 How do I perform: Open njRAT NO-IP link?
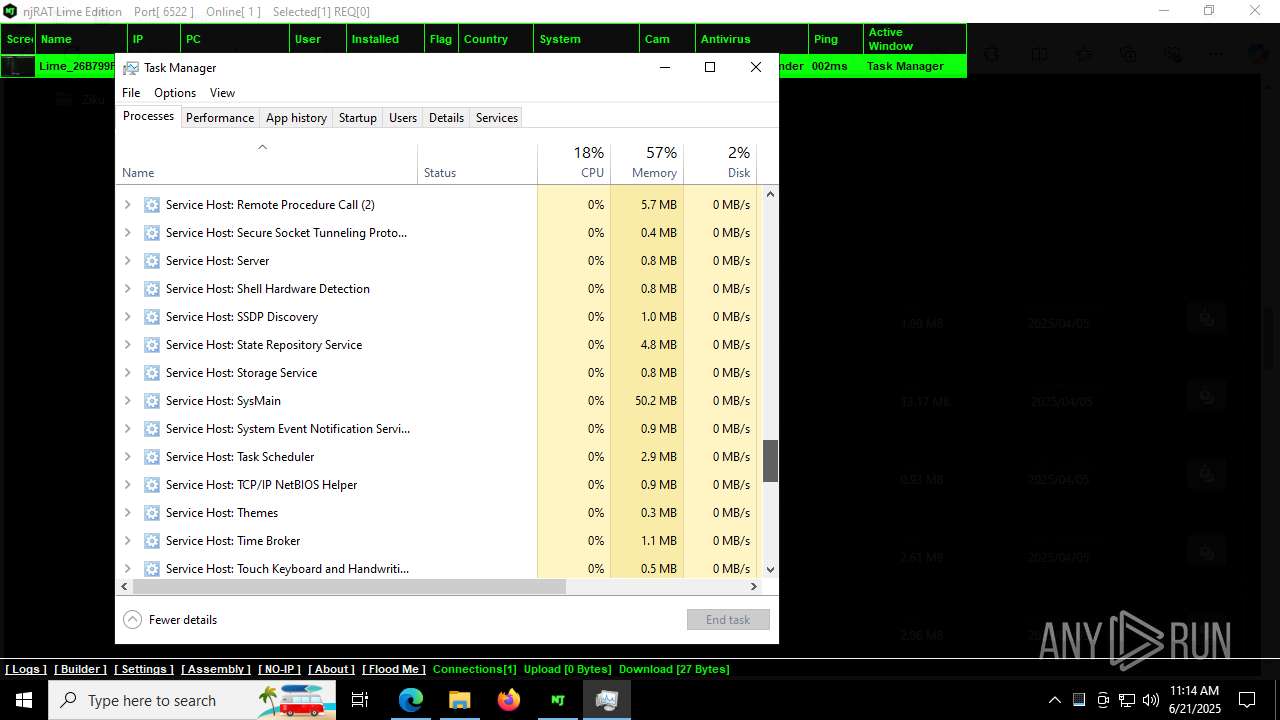pos(279,669)
